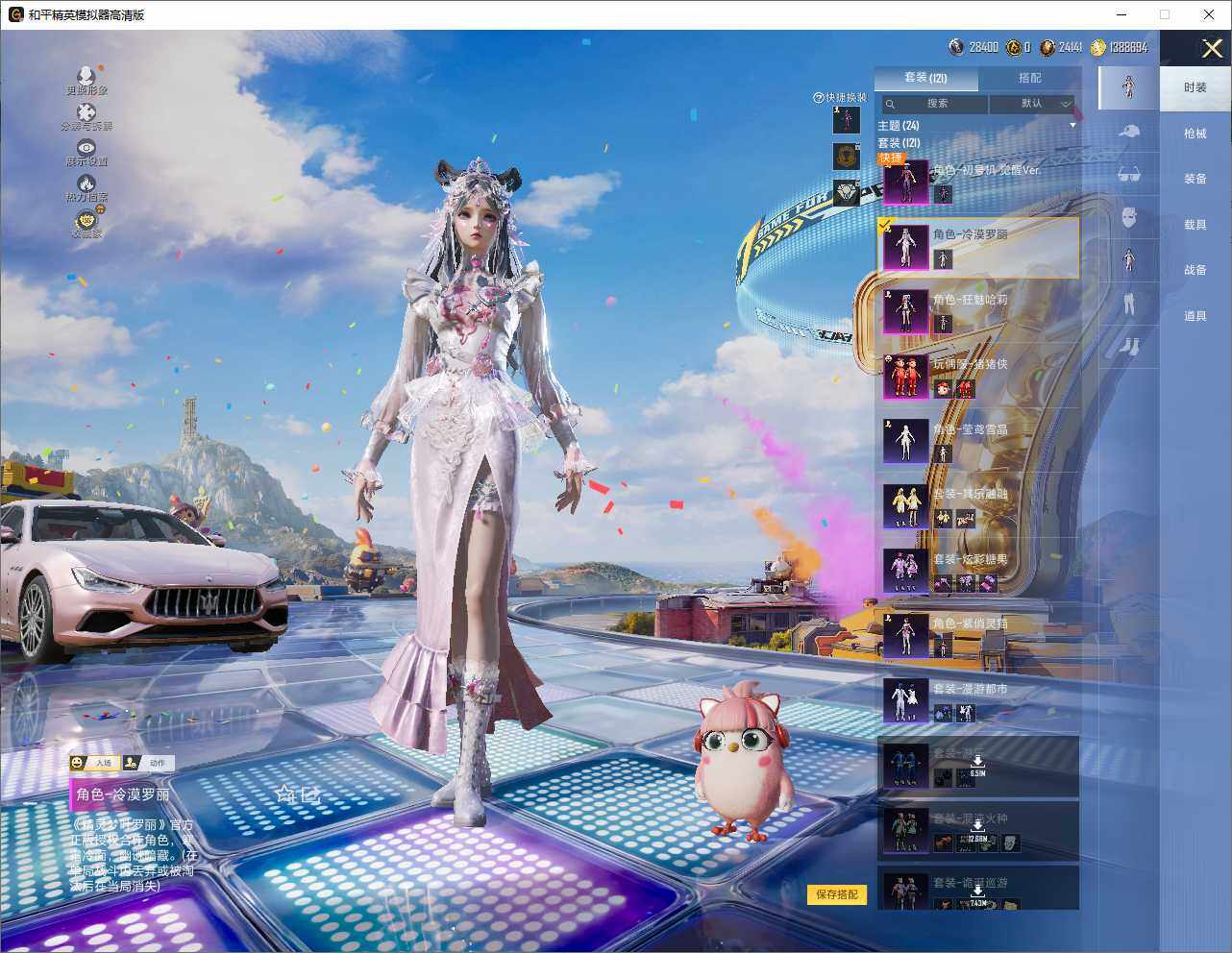Click the 快捷换装 help question mark

[x=819, y=97]
